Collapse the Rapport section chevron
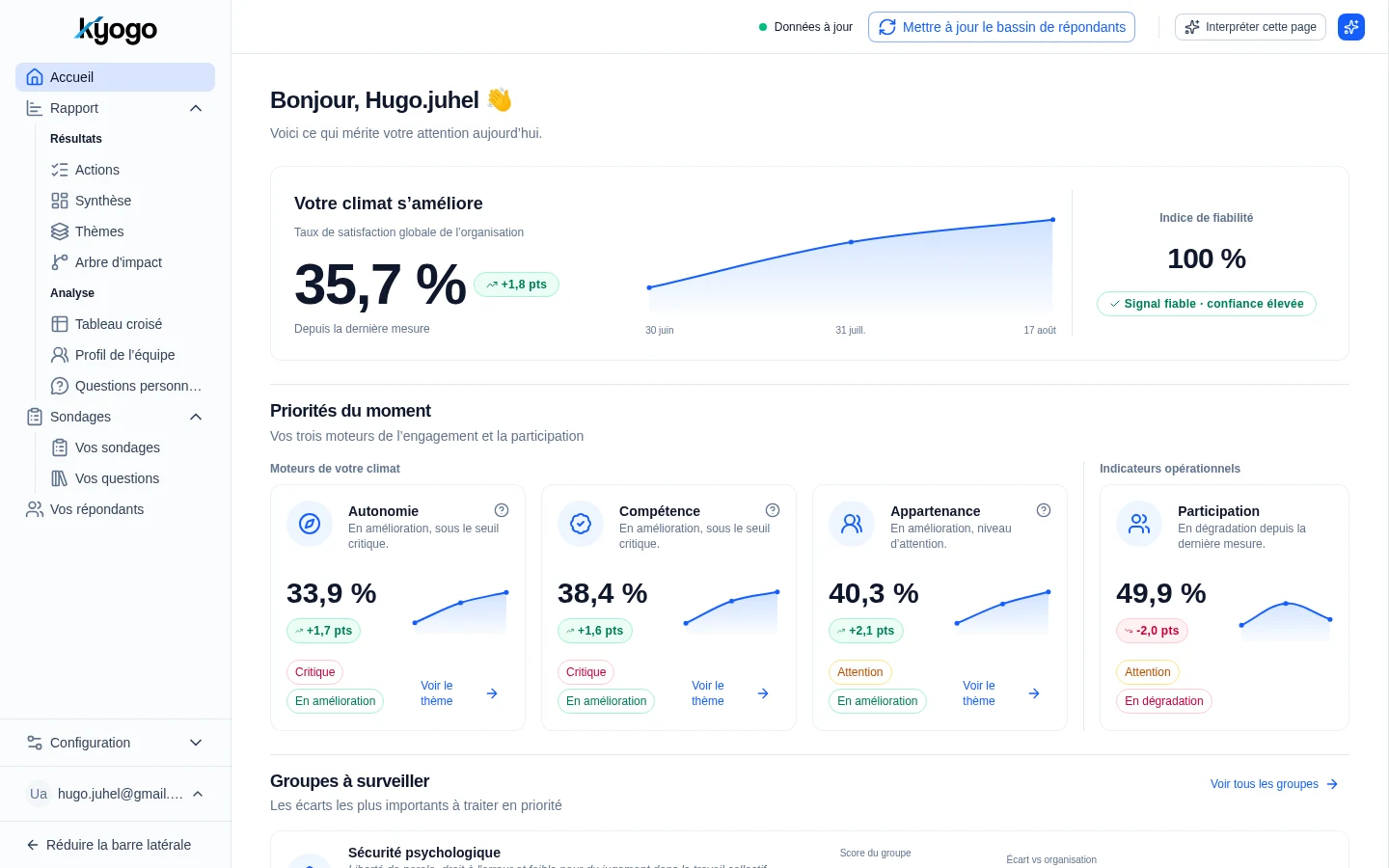1389x868 pixels. click(196, 108)
